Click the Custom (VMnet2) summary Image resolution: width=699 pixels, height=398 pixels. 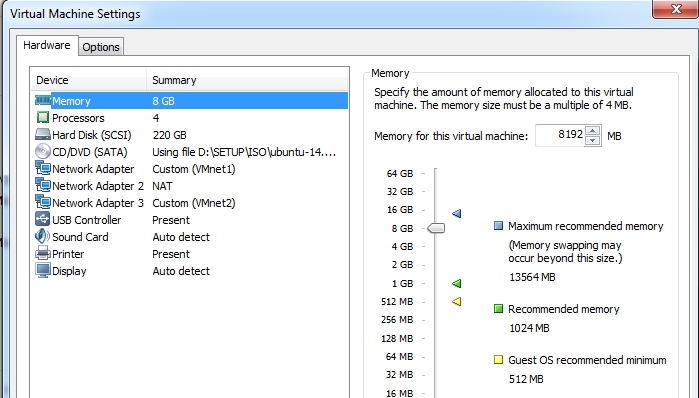[x=193, y=203]
